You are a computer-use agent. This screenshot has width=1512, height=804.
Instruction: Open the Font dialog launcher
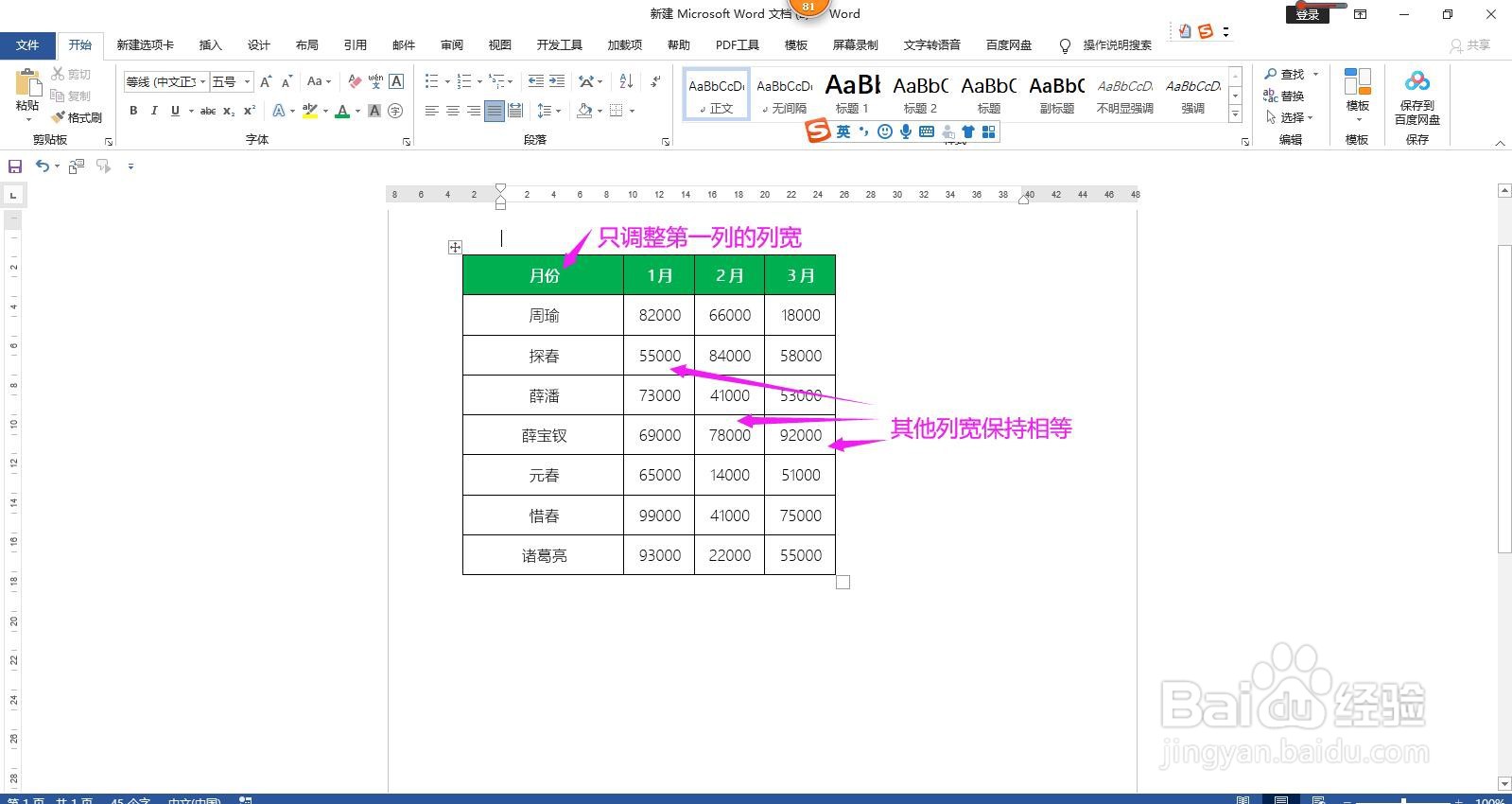407,141
